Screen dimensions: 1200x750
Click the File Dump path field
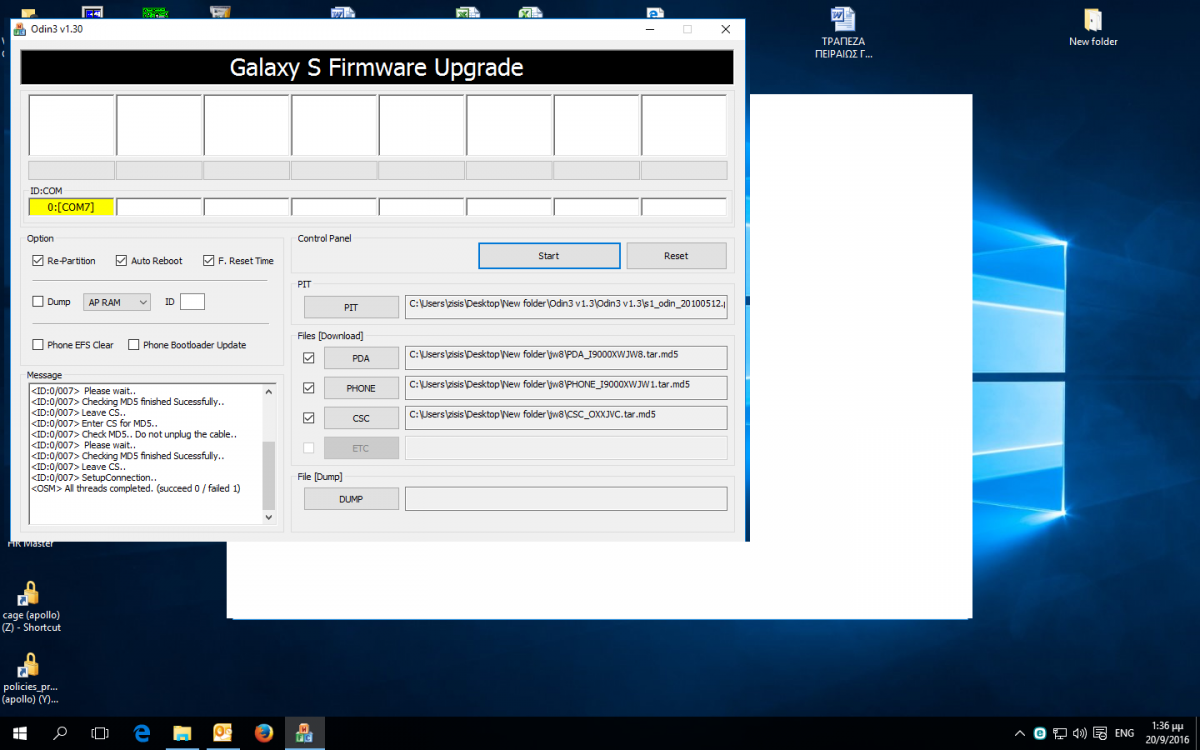pyautogui.click(x=566, y=499)
